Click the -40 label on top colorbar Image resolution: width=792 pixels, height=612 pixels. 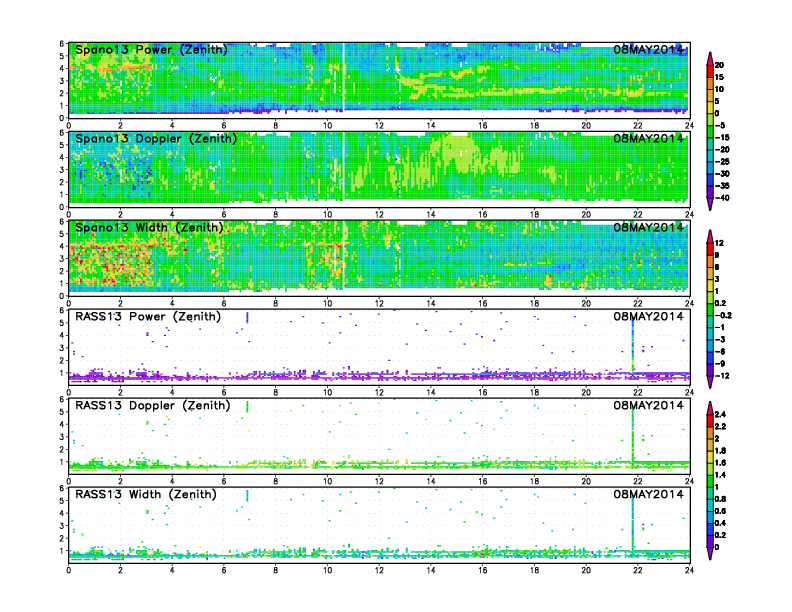(x=722, y=198)
